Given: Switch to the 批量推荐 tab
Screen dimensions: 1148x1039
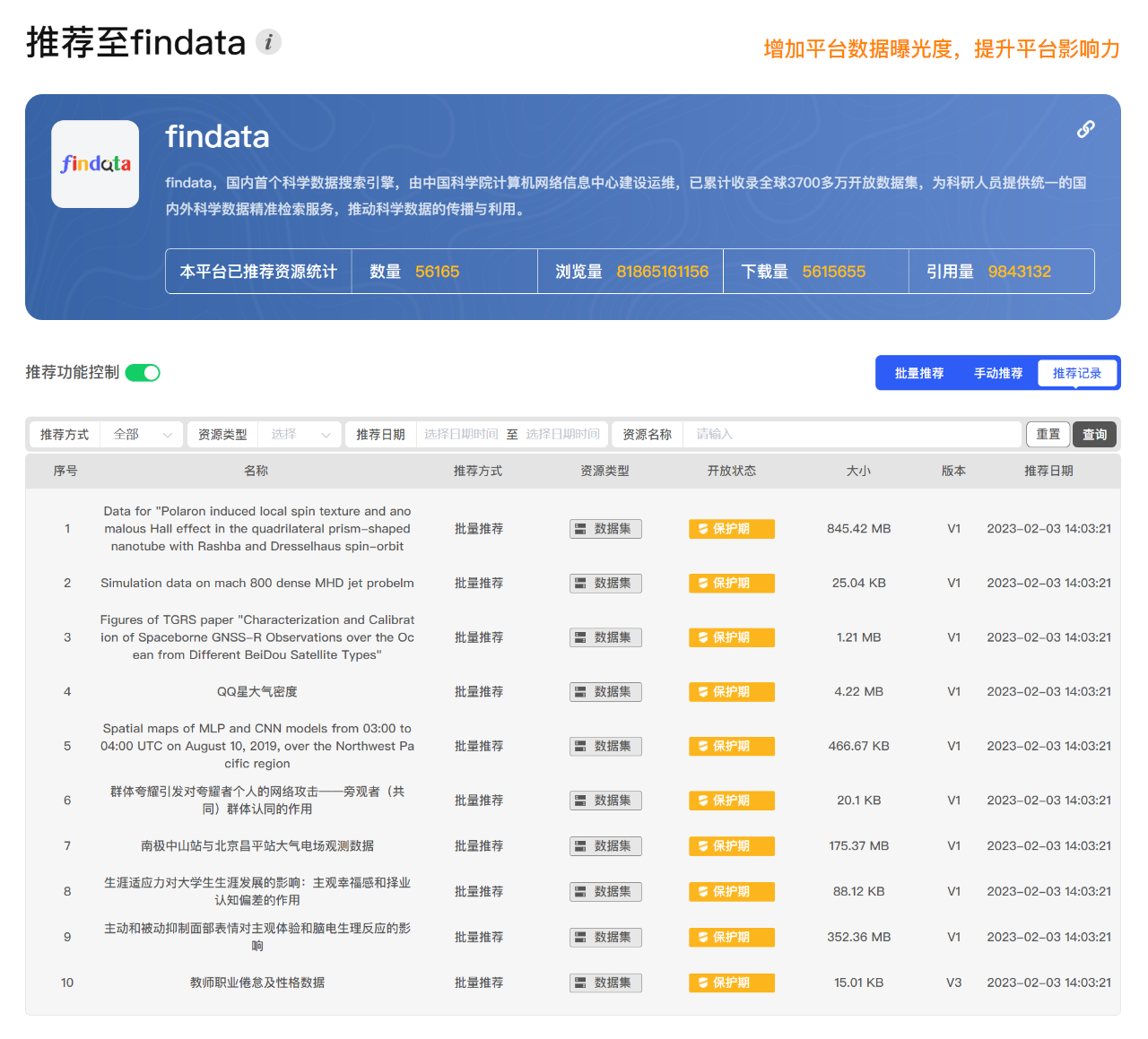Looking at the screenshot, I should [918, 374].
